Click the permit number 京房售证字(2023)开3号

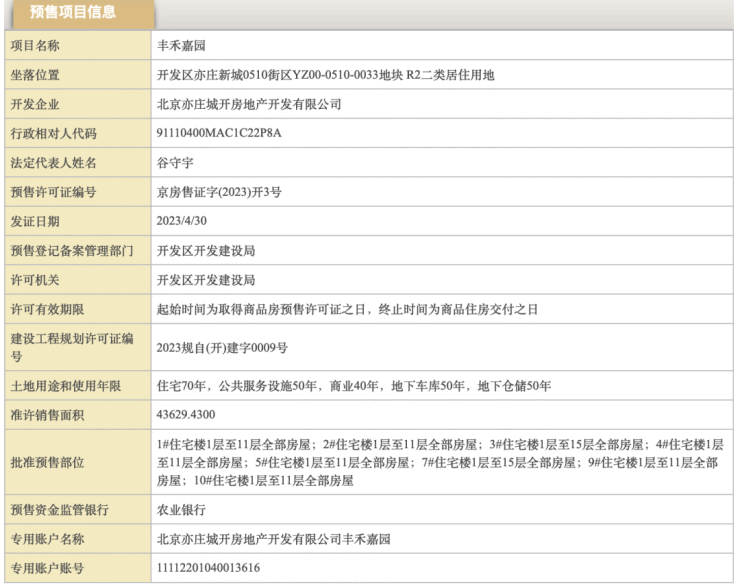(x=220, y=191)
